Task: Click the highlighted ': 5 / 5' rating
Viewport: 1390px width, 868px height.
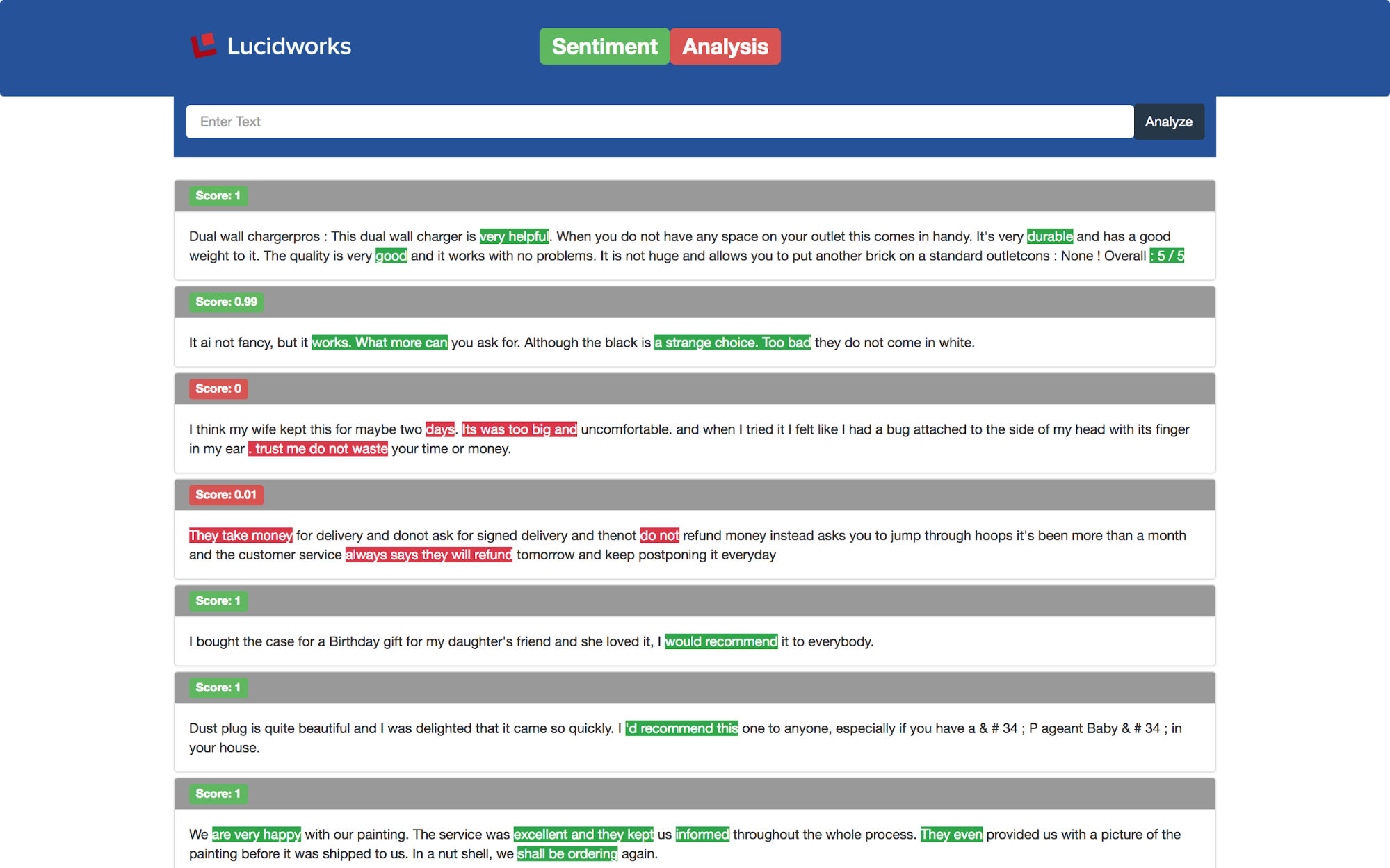Action: coord(1167,256)
